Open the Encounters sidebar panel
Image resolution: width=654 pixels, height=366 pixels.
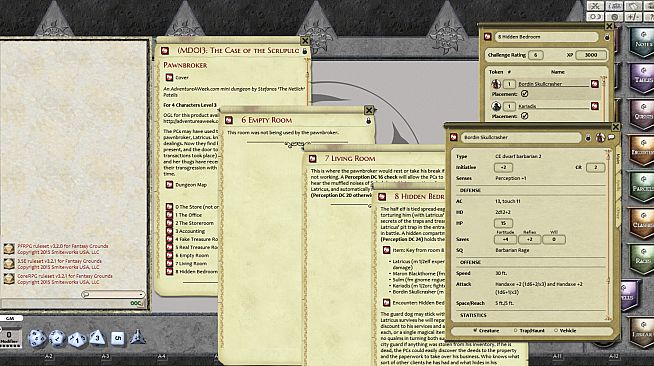point(642,150)
